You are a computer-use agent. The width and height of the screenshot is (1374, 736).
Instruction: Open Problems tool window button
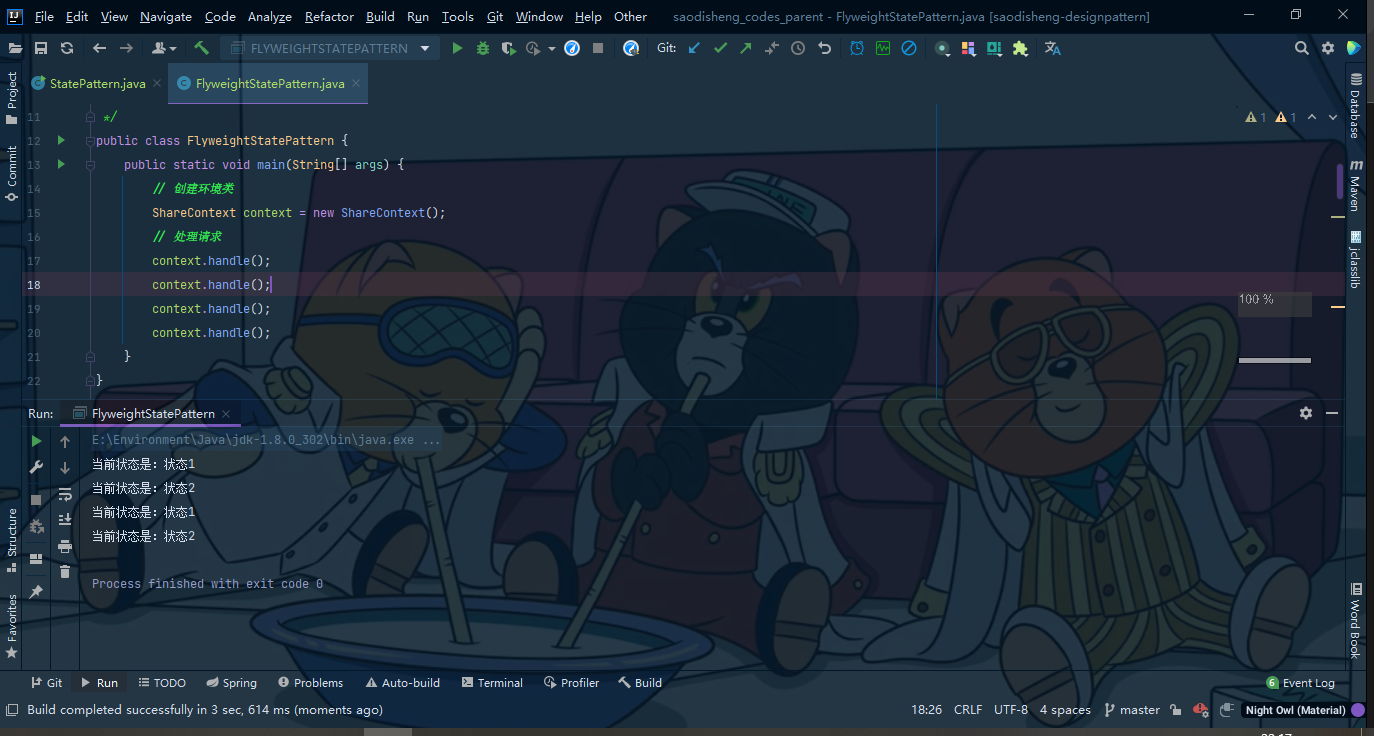311,683
